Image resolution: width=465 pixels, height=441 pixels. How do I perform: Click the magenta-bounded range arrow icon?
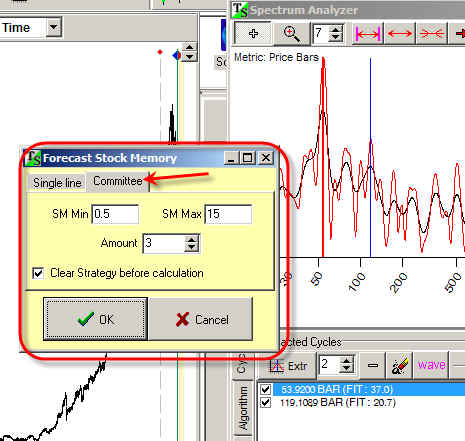368,33
